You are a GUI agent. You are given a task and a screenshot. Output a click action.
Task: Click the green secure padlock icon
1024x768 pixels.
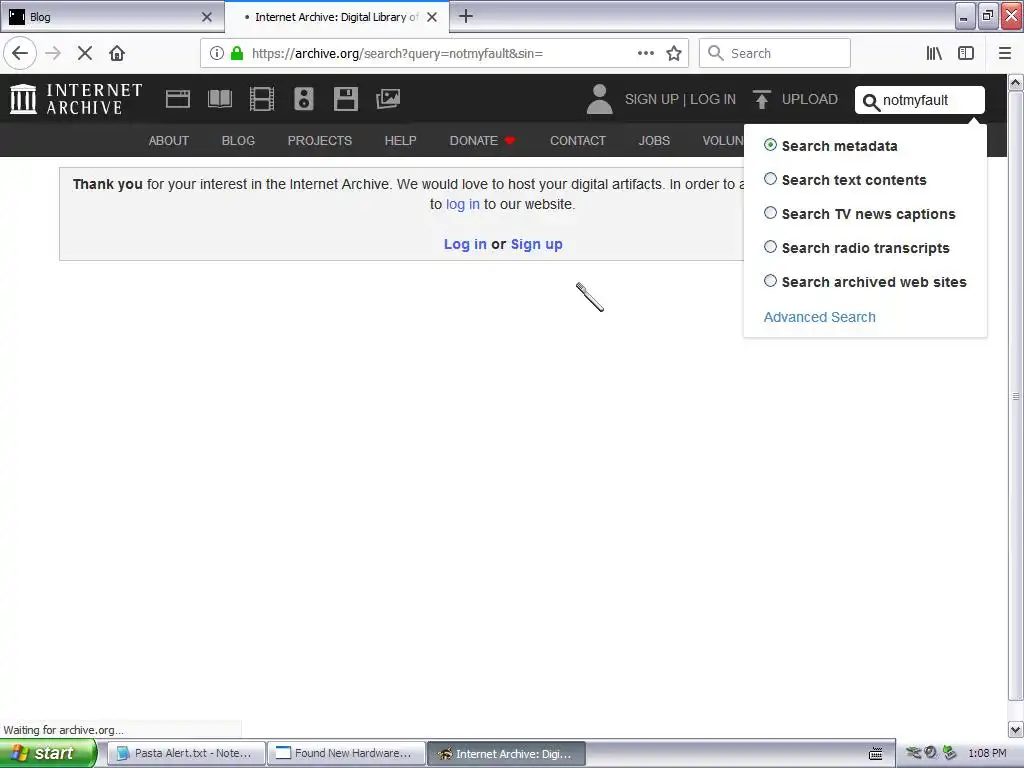coord(237,54)
